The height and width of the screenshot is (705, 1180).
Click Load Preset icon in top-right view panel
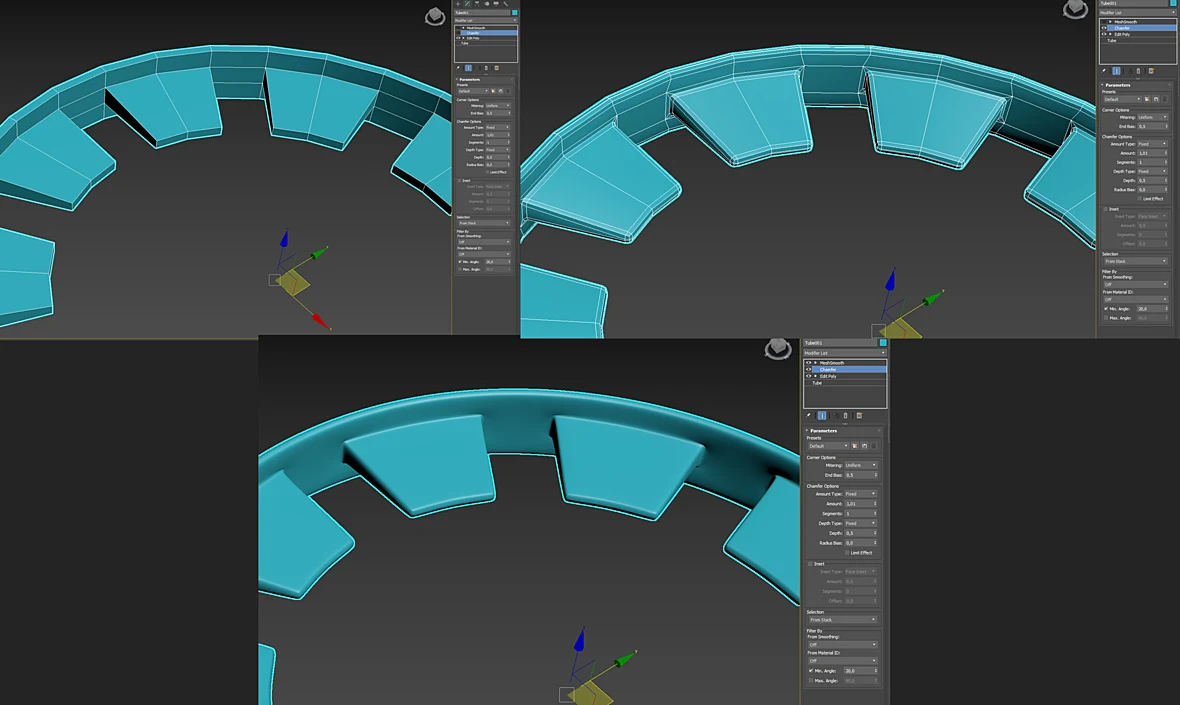pos(1156,99)
